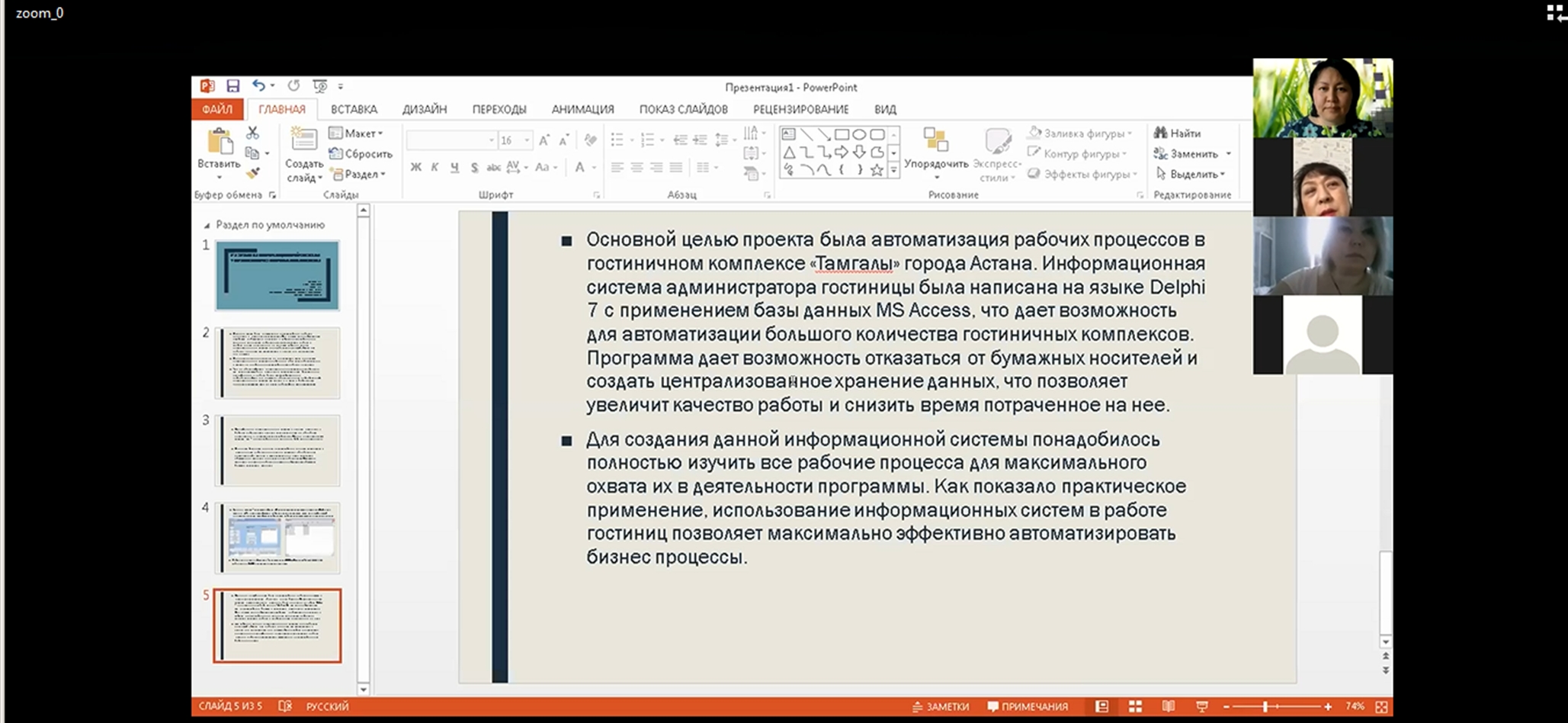The width and height of the screenshot is (1568, 723).
Task: Expand the font size dropdown
Action: (526, 140)
